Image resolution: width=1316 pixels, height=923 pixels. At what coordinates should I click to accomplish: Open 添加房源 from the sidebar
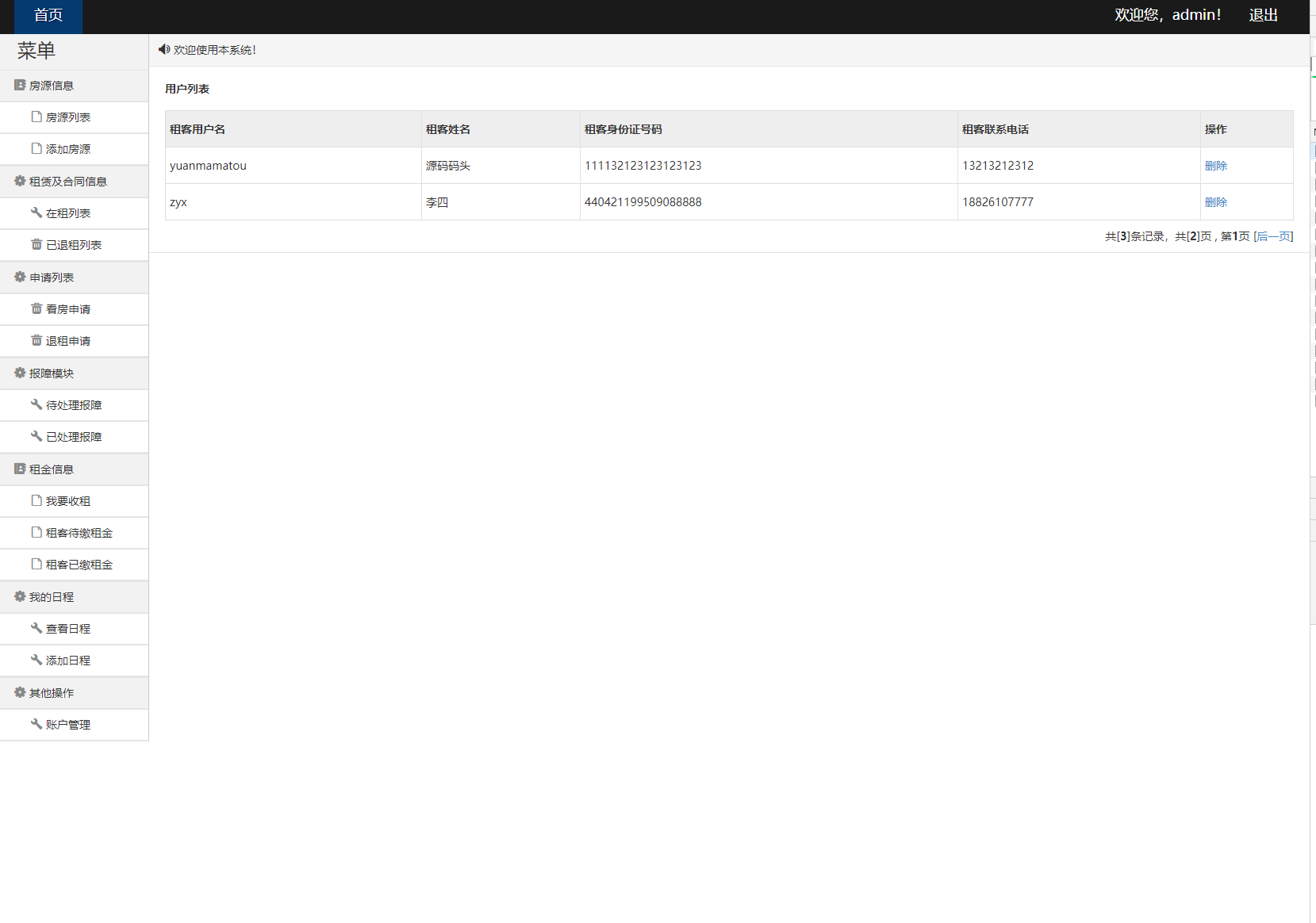coord(74,149)
